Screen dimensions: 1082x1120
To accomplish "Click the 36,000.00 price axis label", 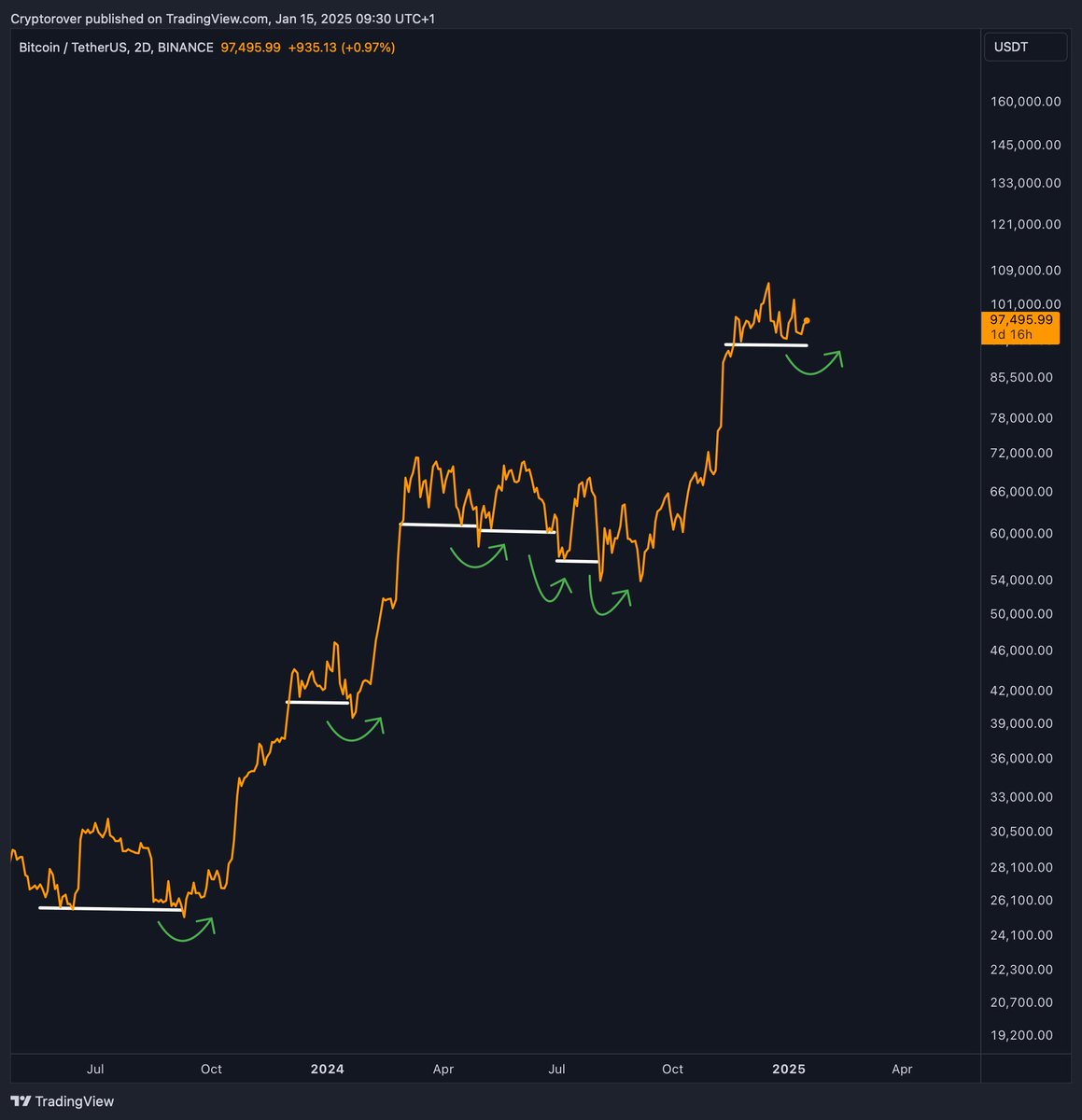I will [x=1021, y=759].
